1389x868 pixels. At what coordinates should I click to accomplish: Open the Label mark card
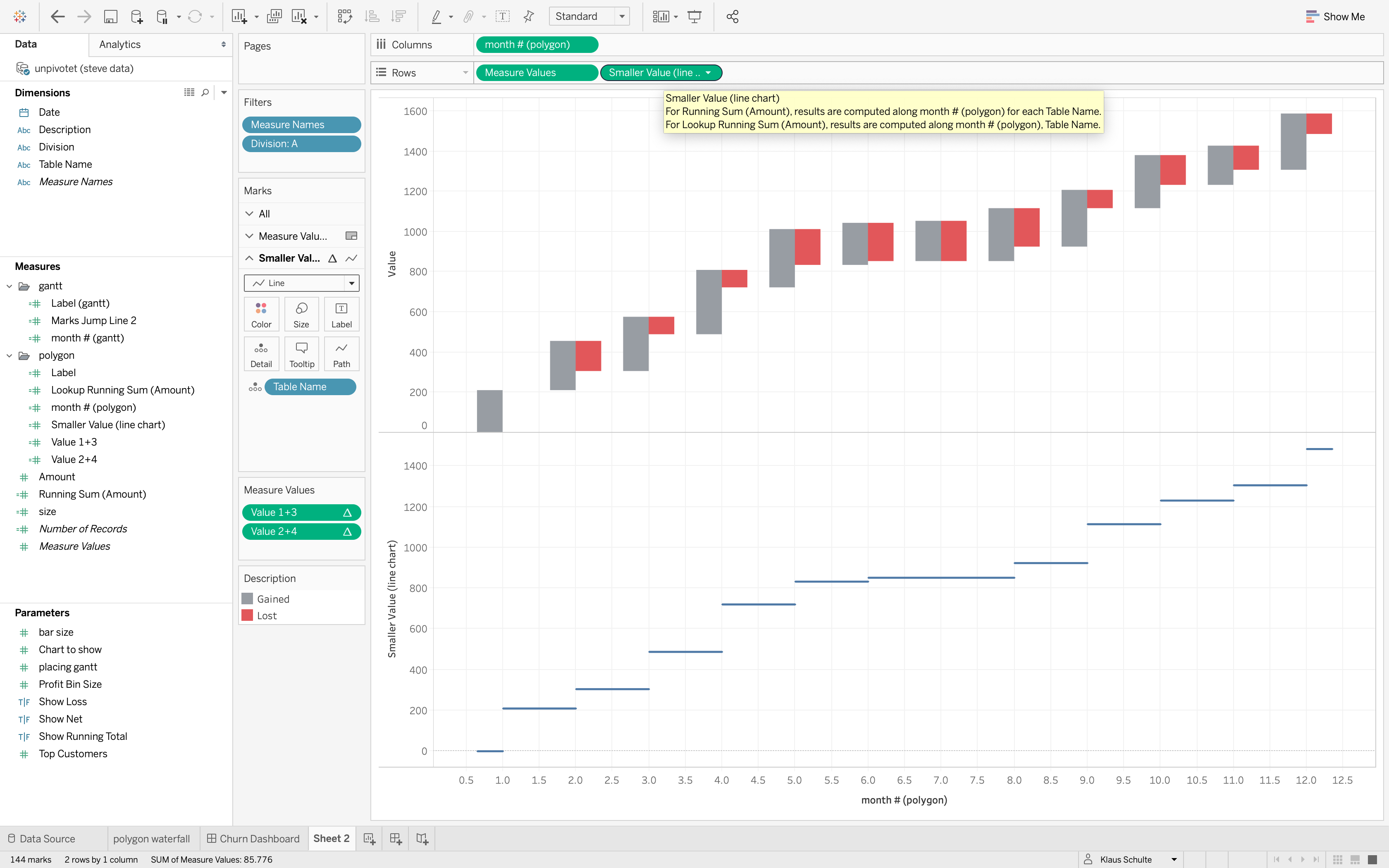coord(341,314)
